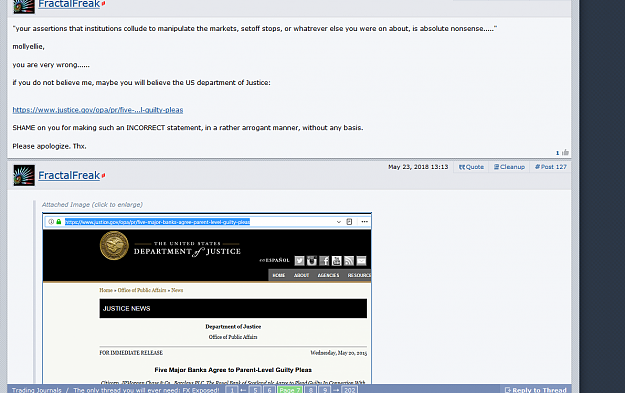625x393 pixels.
Task: Click the reader view icon in address bar
Action: [x=349, y=222]
